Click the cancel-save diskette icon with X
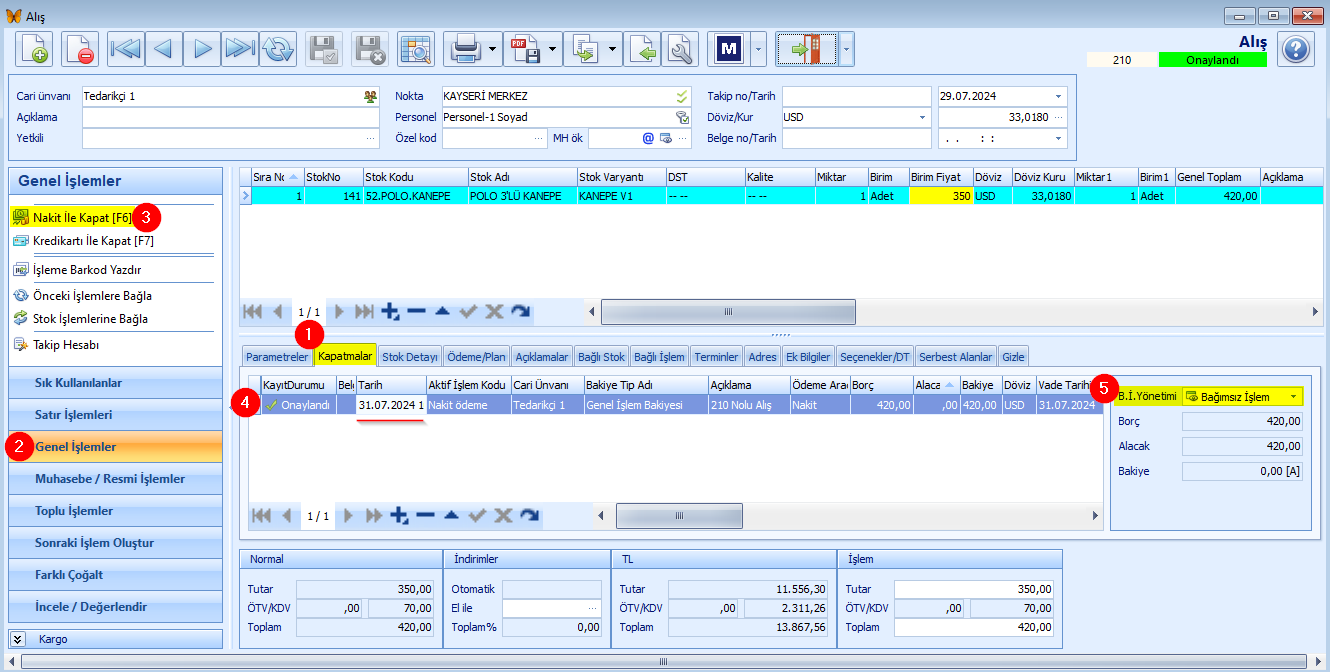 coord(370,48)
